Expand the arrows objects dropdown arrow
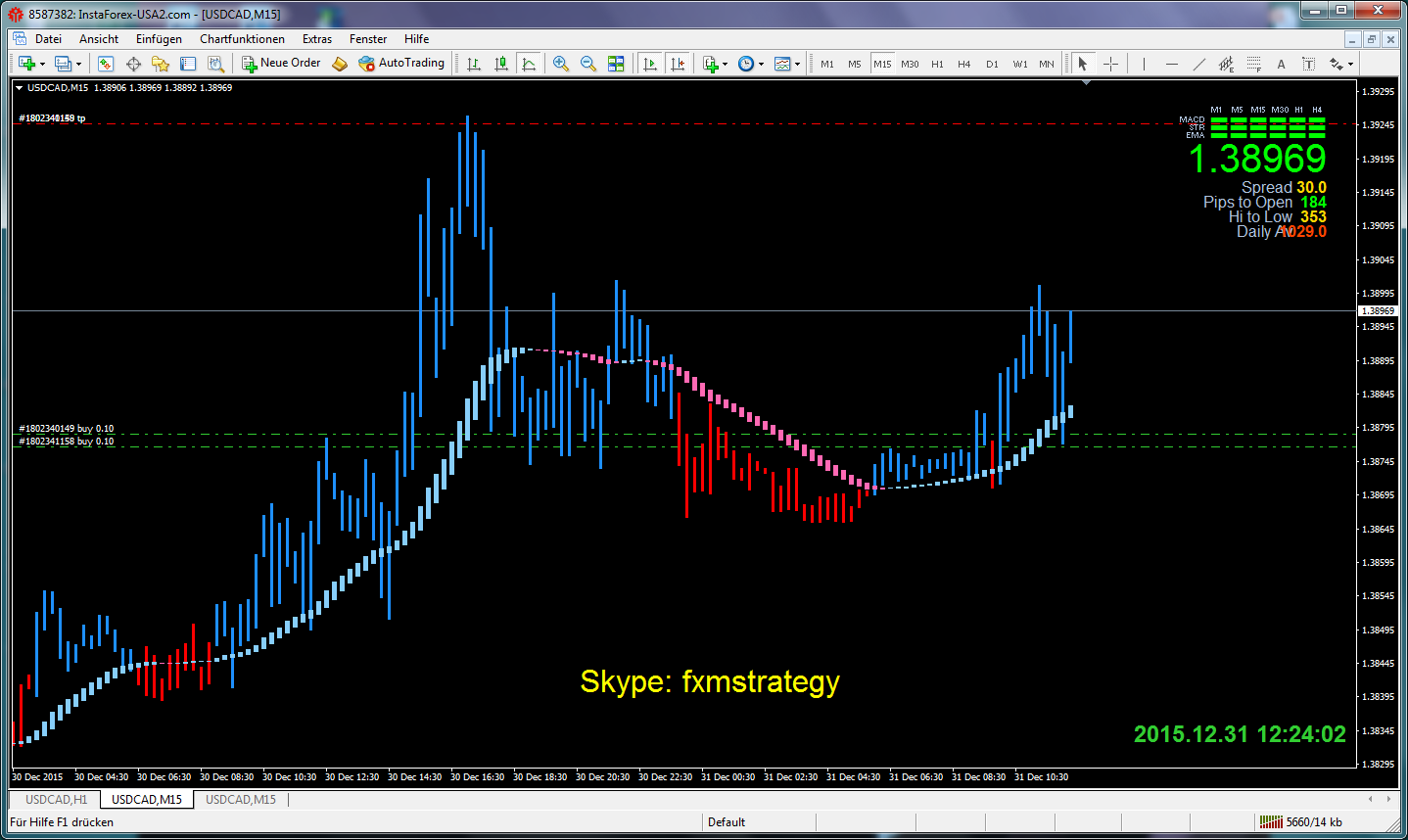Screen dimensions: 1408x840 pos(1351,65)
